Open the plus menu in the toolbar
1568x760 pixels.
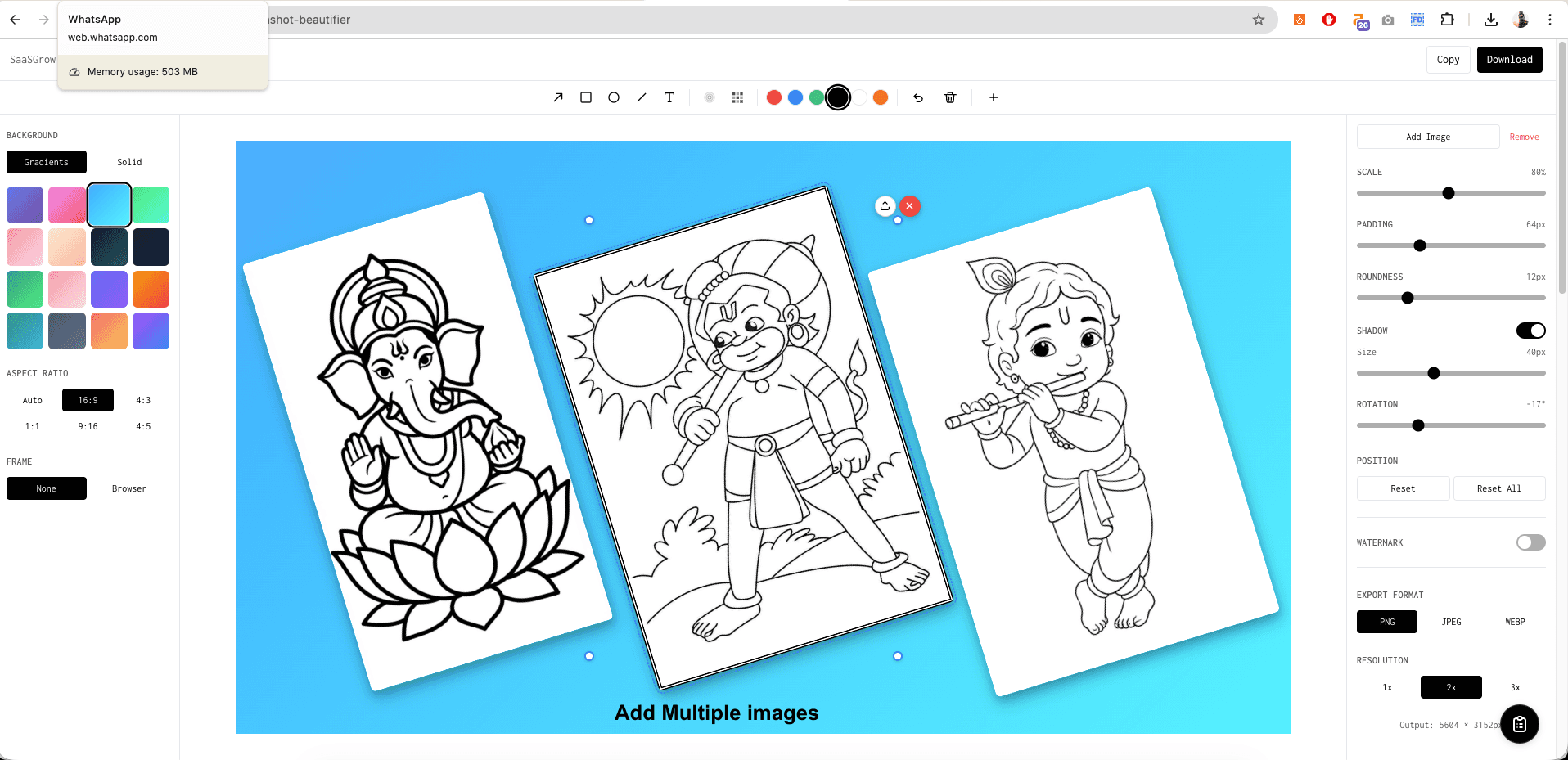[993, 97]
